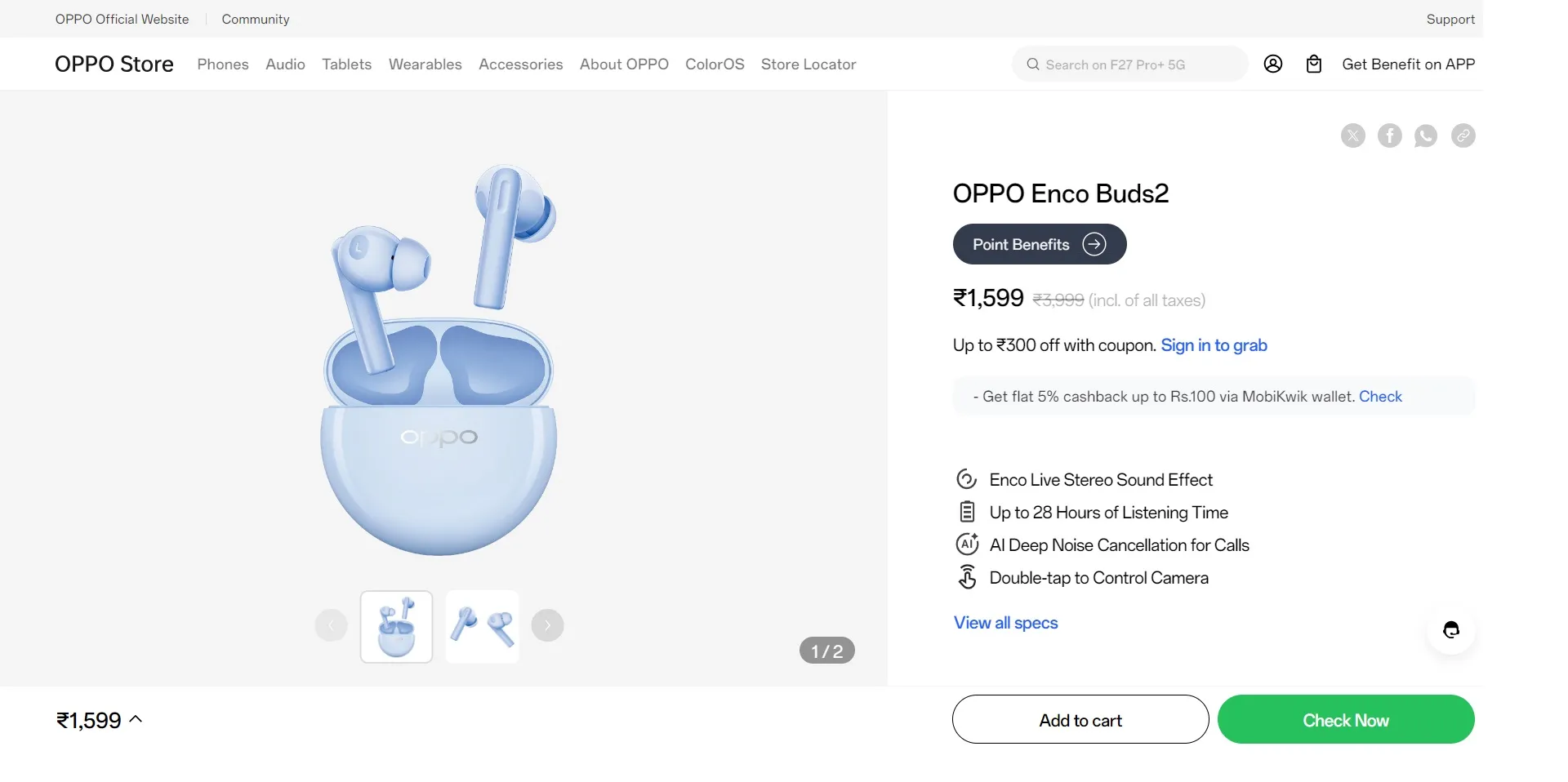Click Sign in to grab coupon link
Viewport: 1568px width, 782px height.
1214,345
